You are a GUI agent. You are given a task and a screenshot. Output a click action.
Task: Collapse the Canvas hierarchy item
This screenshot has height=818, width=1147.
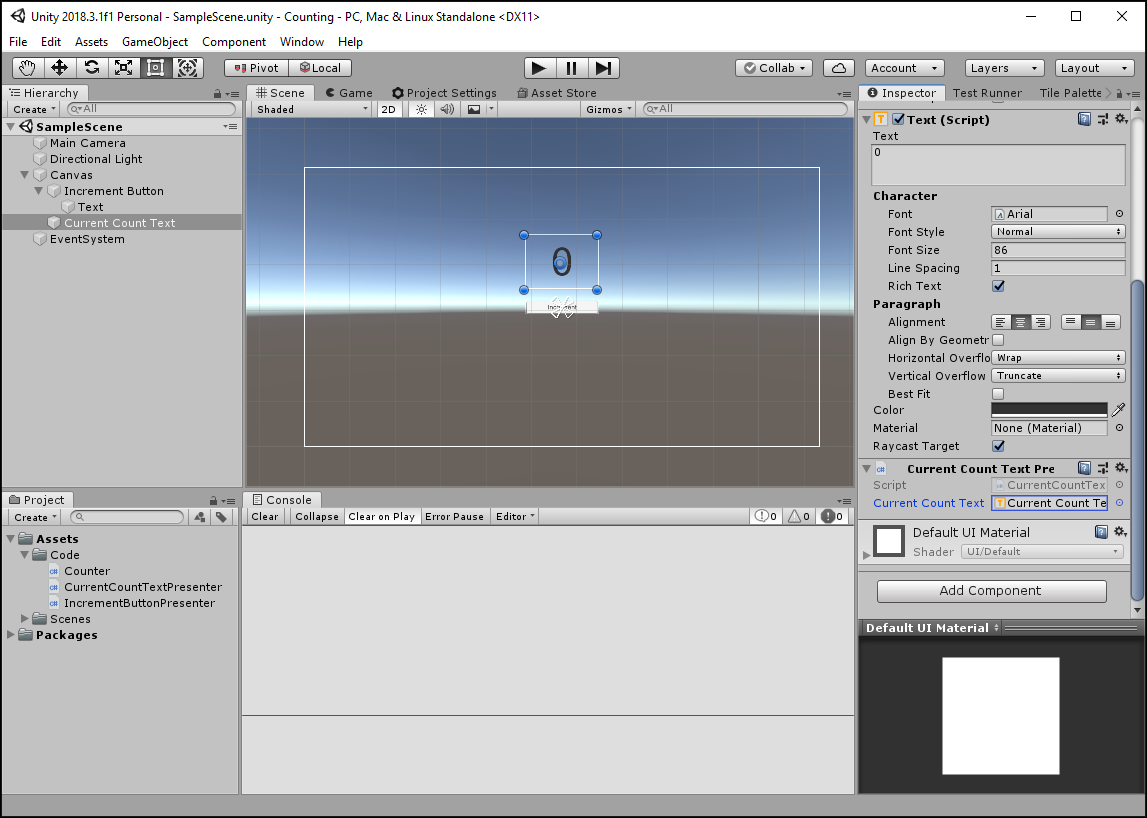click(24, 175)
